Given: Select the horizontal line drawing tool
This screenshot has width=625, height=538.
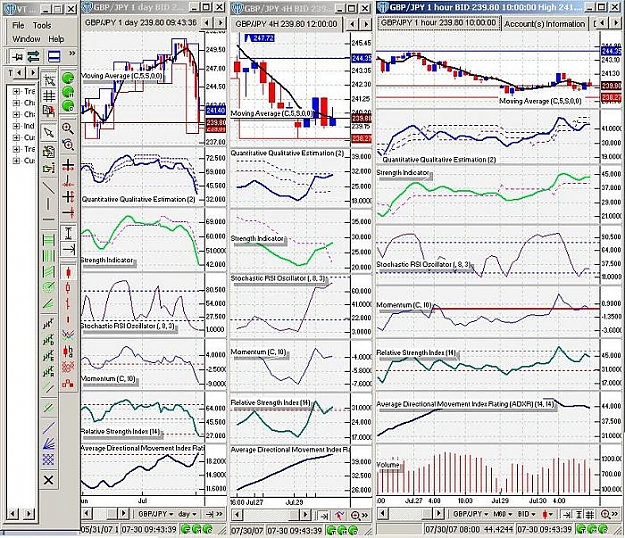Looking at the screenshot, I should (49, 219).
